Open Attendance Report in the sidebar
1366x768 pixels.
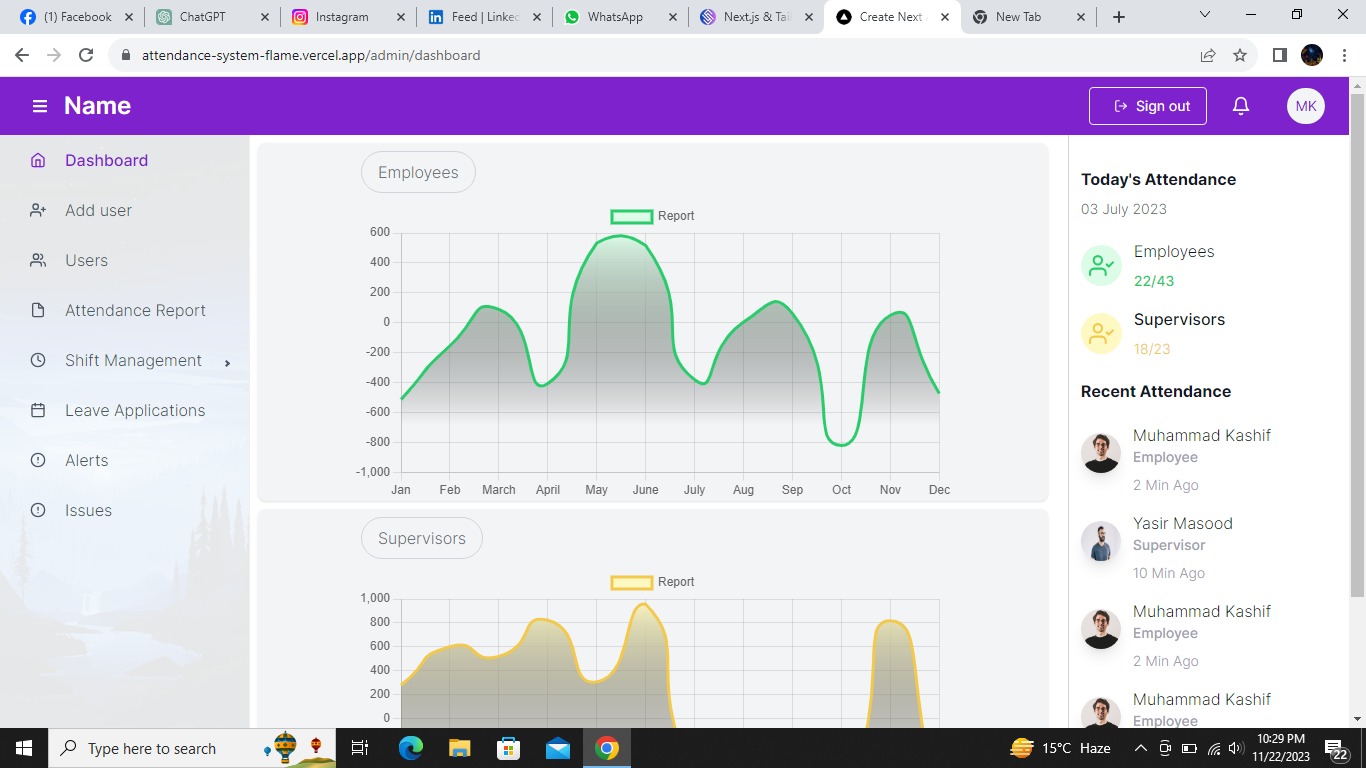tap(135, 310)
